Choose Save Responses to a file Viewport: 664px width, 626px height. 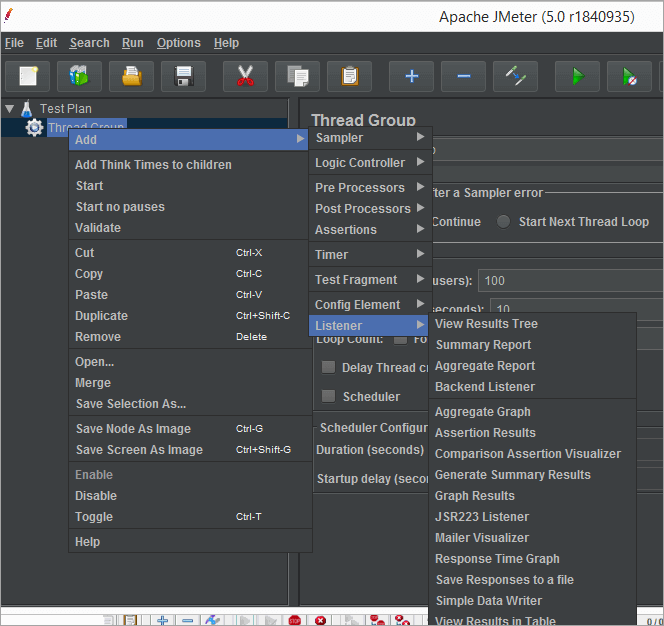coord(533,580)
